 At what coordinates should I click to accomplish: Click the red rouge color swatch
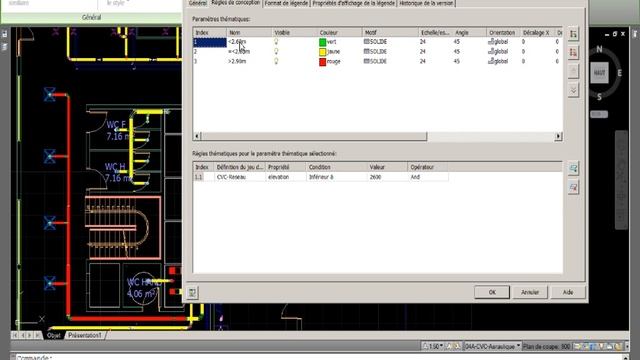(x=322, y=62)
